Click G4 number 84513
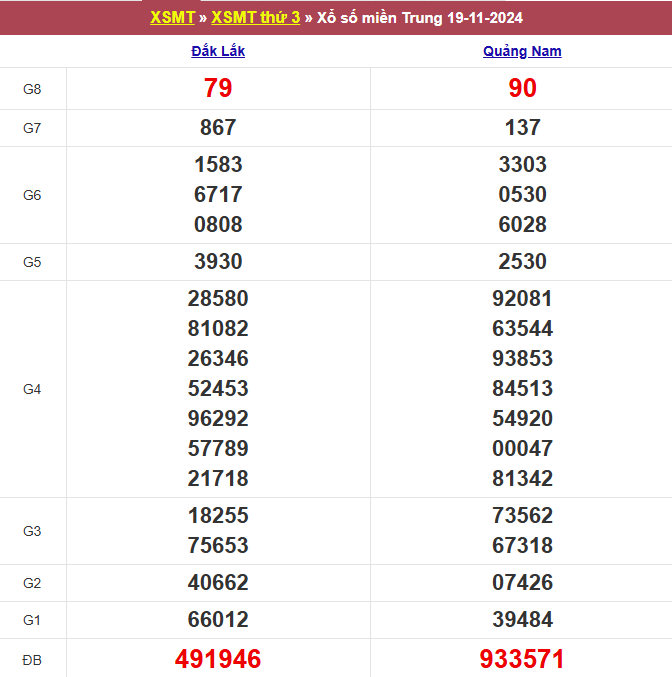 click(522, 388)
